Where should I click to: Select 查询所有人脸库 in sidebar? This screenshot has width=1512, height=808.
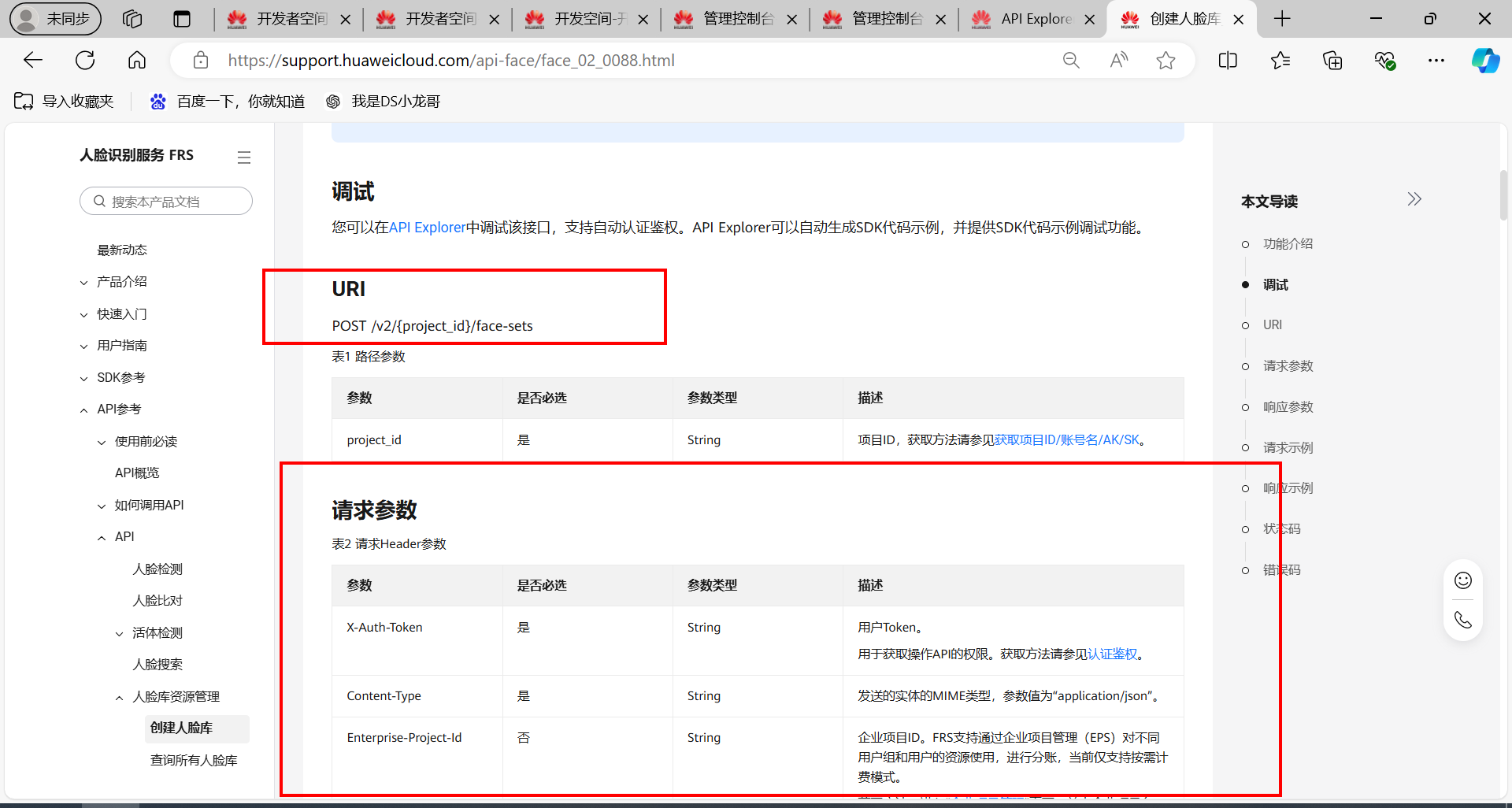[x=194, y=760]
